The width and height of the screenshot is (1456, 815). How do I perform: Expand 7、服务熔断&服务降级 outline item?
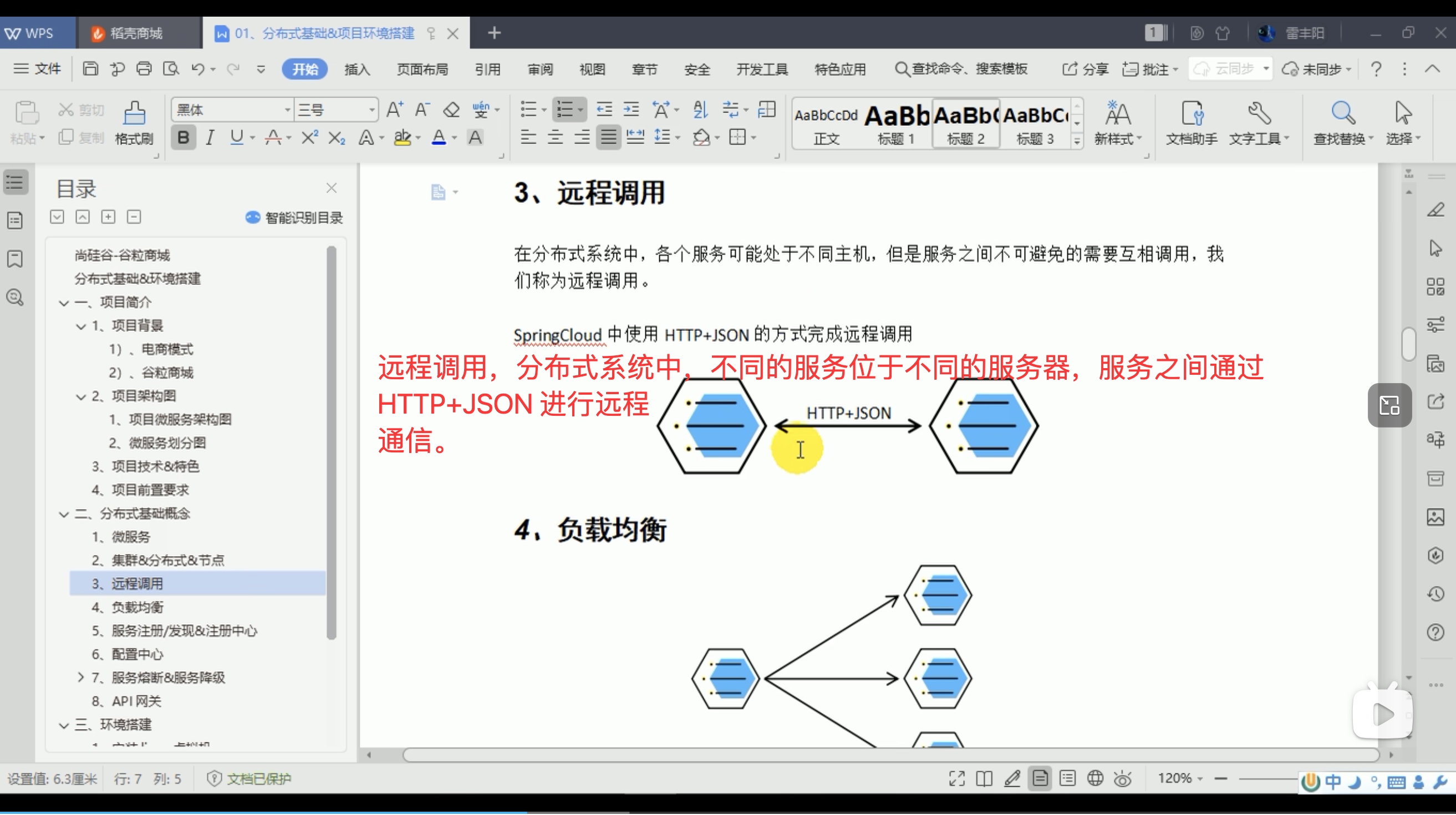80,677
